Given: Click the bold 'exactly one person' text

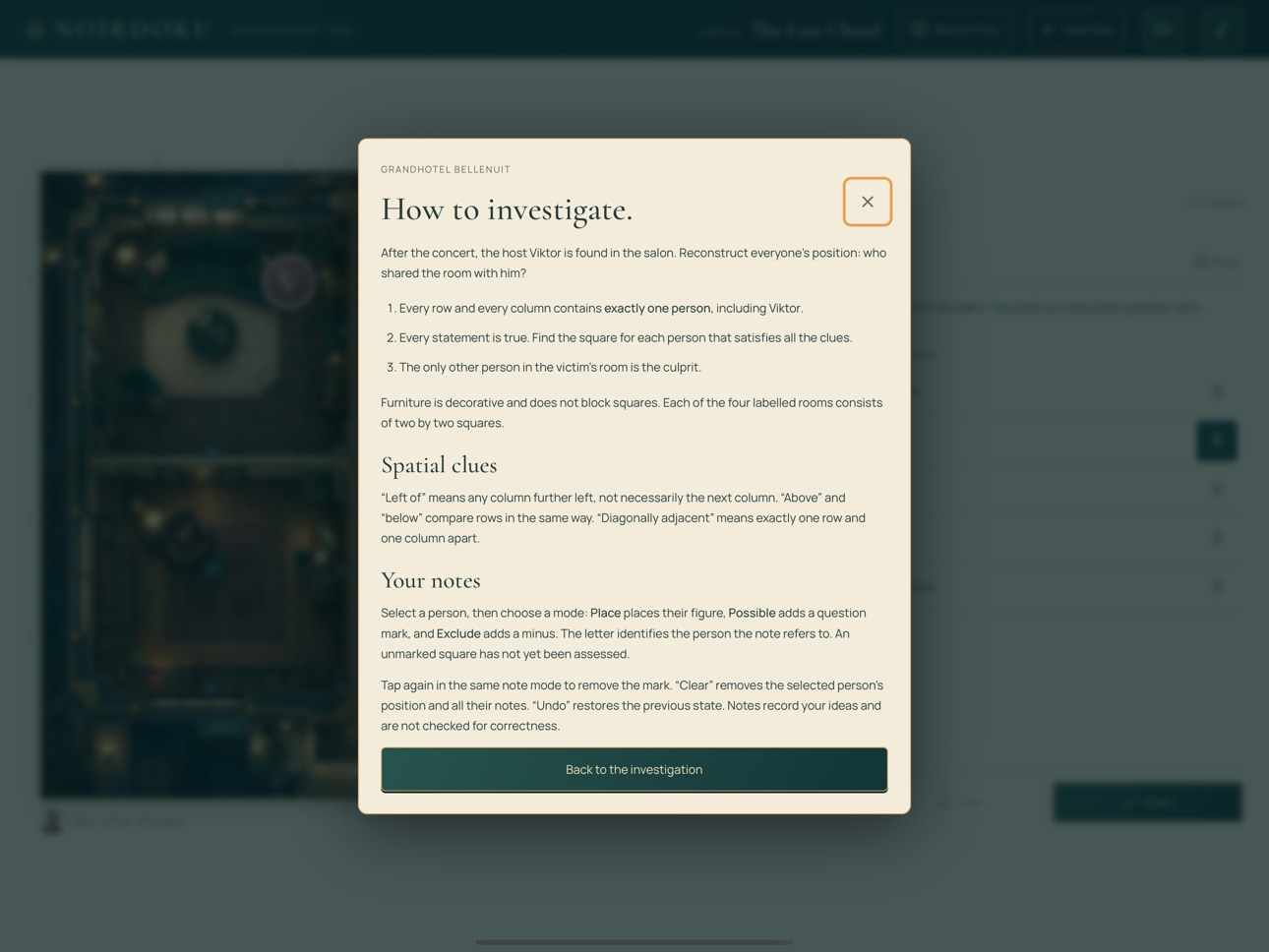Looking at the screenshot, I should 657,308.
